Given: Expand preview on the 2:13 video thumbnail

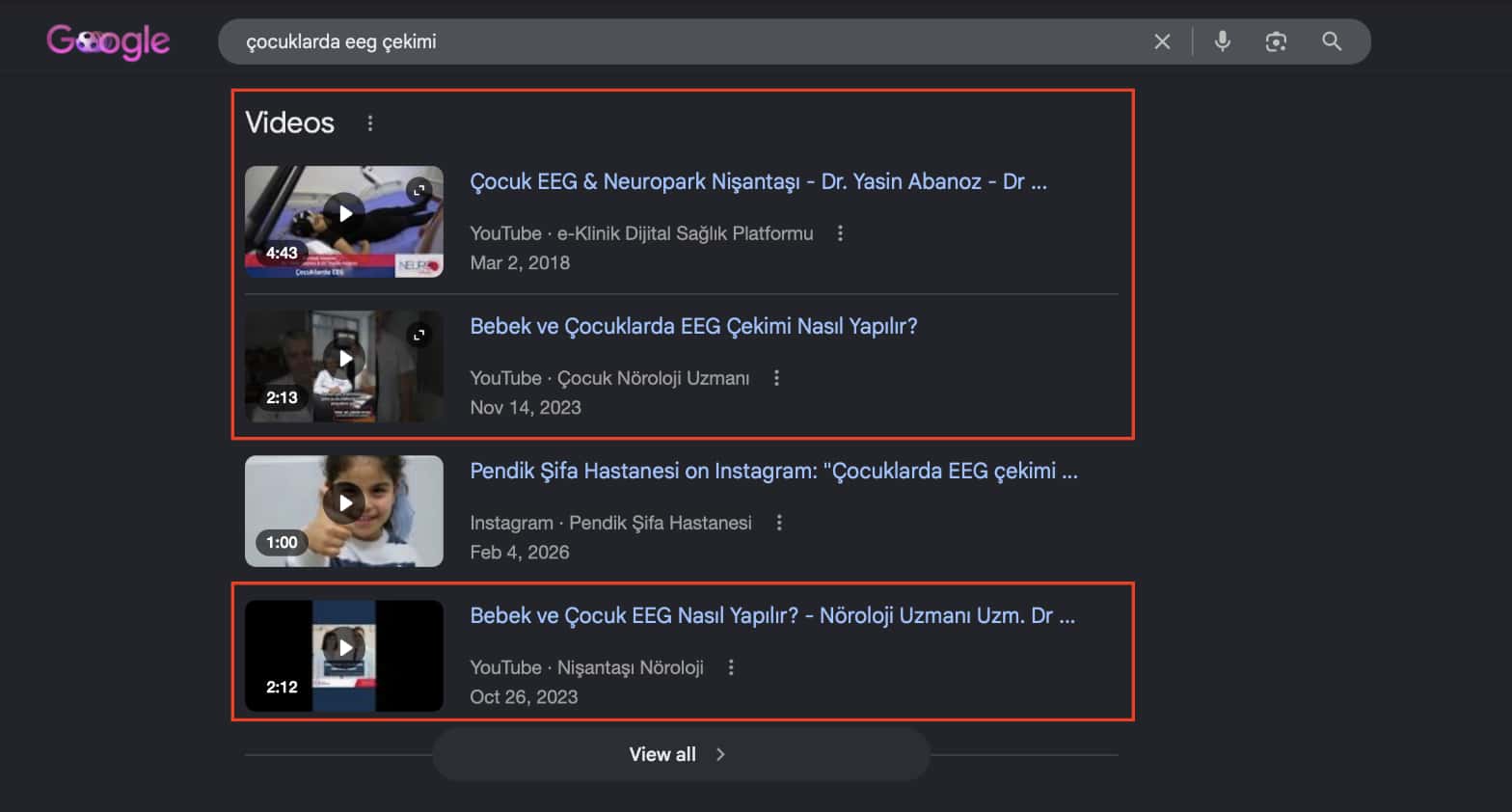Looking at the screenshot, I should [418, 335].
